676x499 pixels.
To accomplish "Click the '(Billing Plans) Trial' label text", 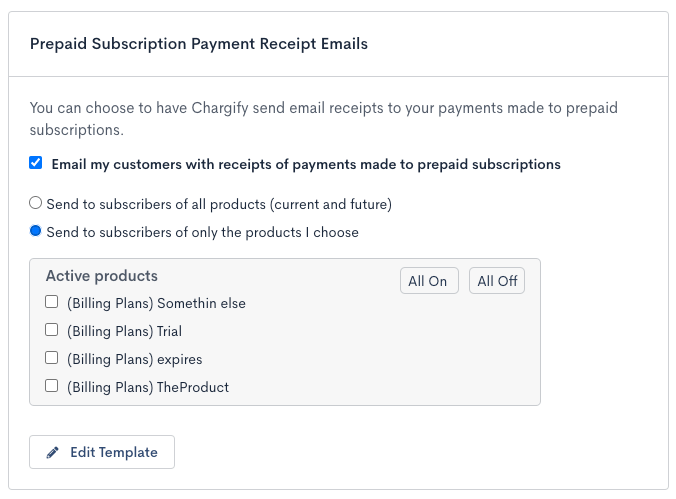I will coord(124,331).
